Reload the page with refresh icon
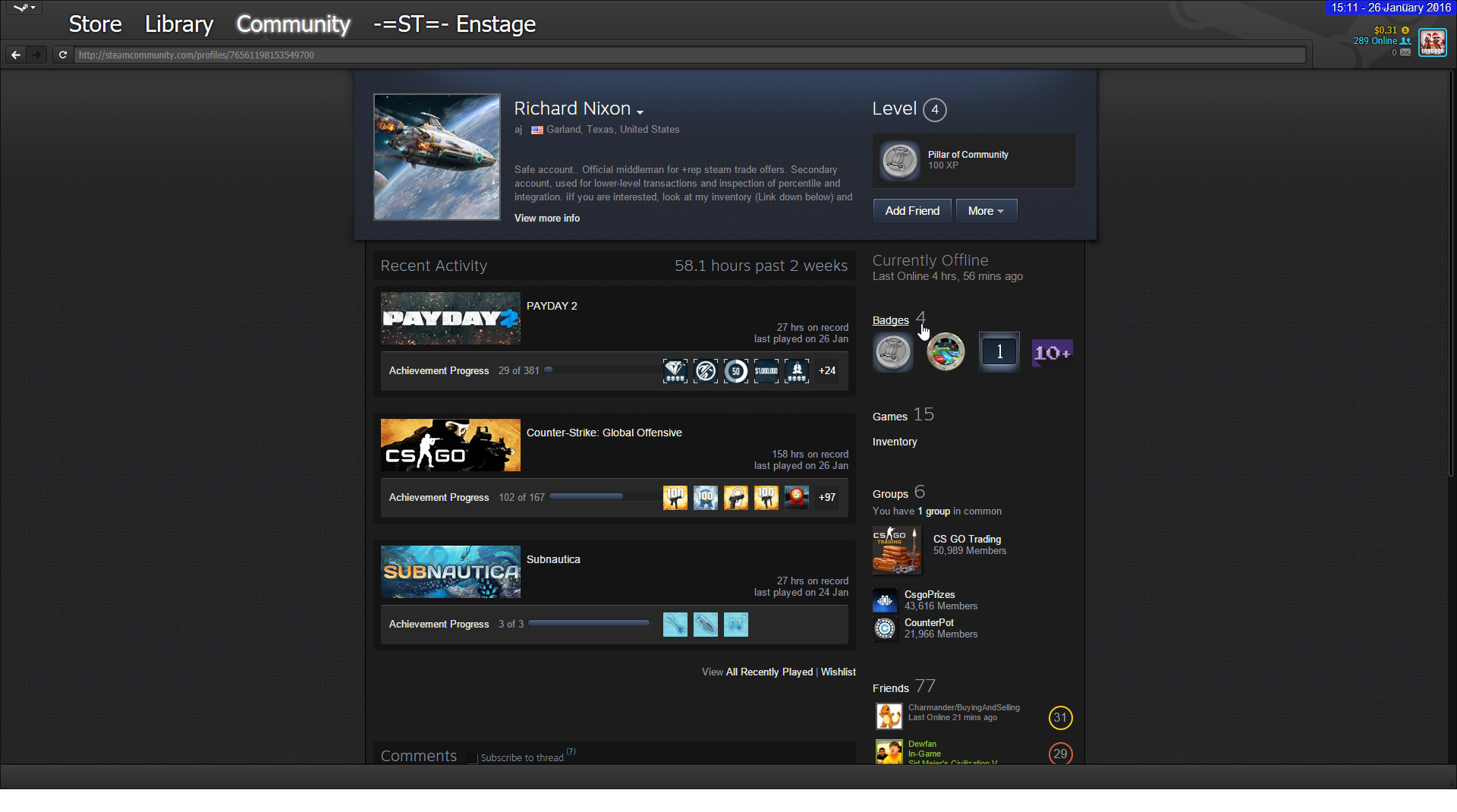Viewport: 1457px width, 812px height. 63,55
